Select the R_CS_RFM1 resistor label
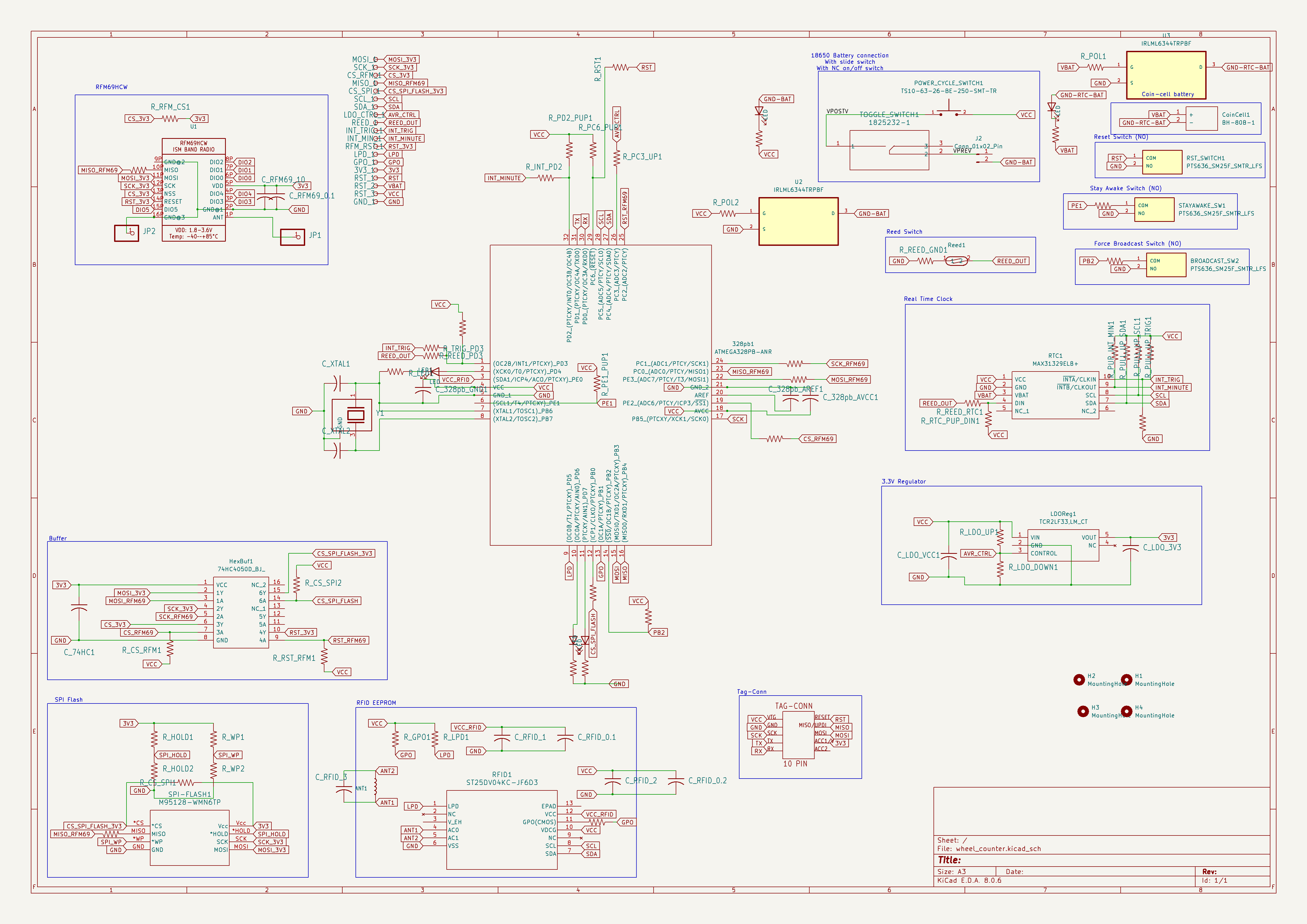1307x924 pixels. 142,650
